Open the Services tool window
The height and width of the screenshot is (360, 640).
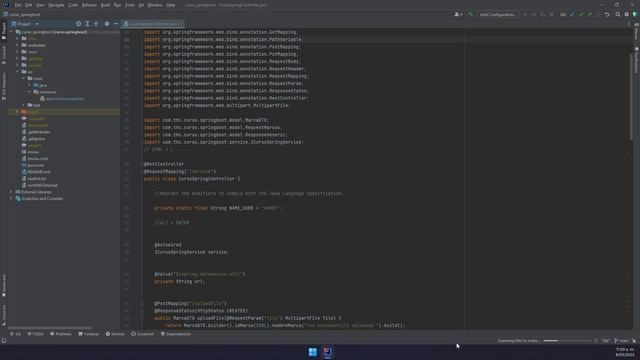tap(115, 334)
